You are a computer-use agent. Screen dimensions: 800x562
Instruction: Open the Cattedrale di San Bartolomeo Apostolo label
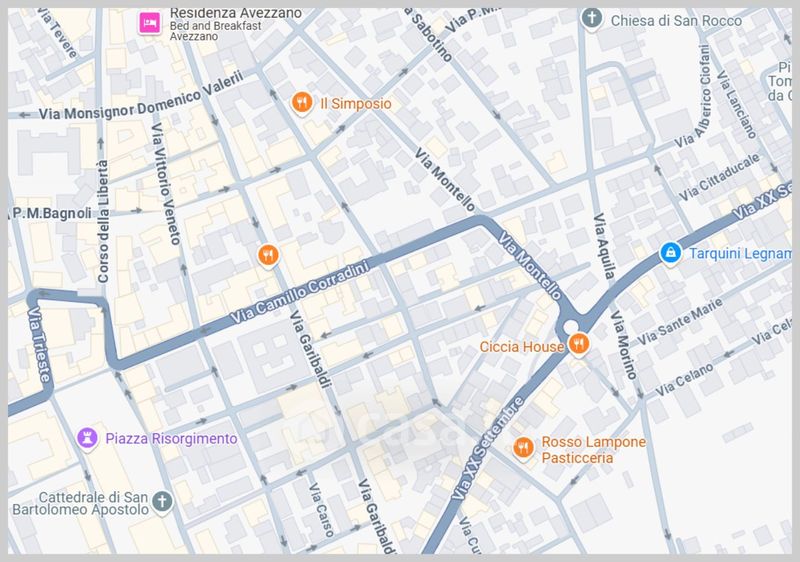[x=80, y=503]
